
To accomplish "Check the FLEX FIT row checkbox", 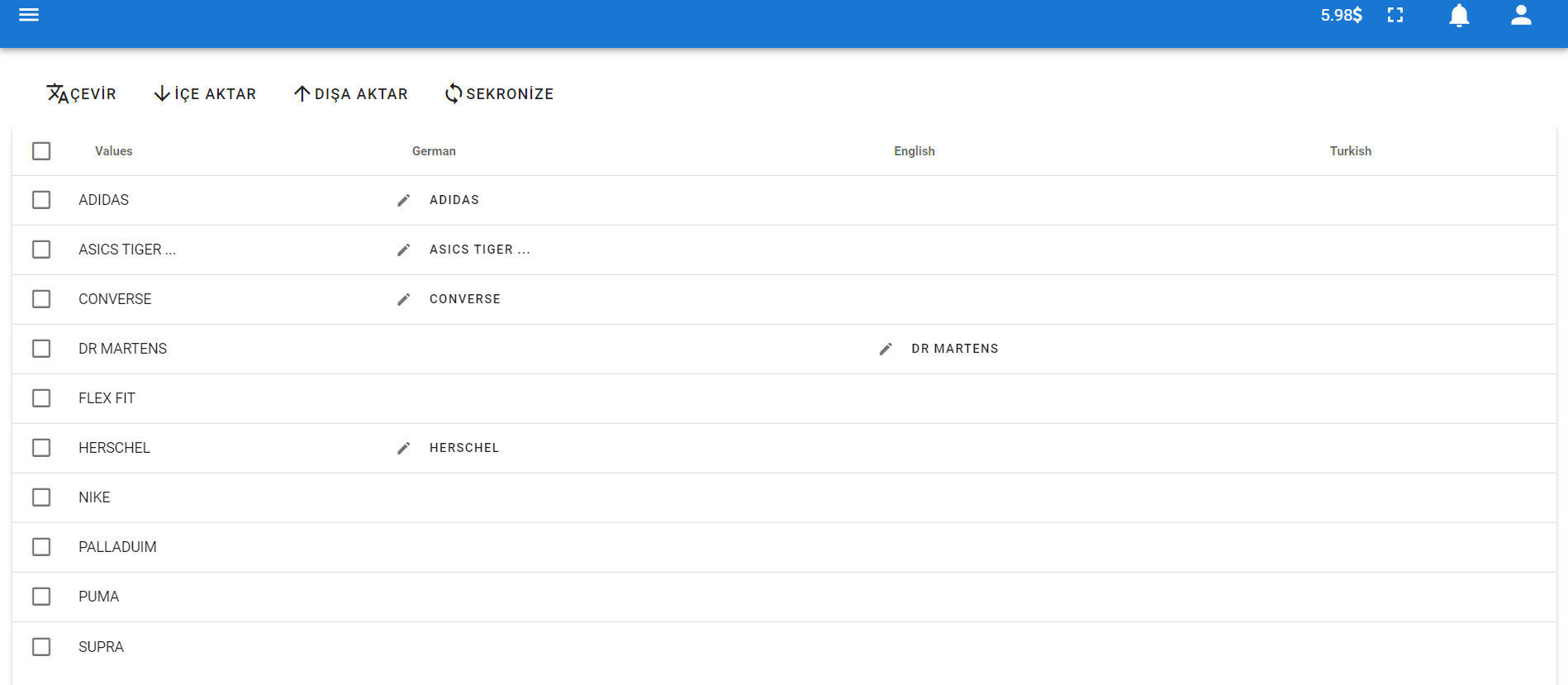I will (41, 398).
